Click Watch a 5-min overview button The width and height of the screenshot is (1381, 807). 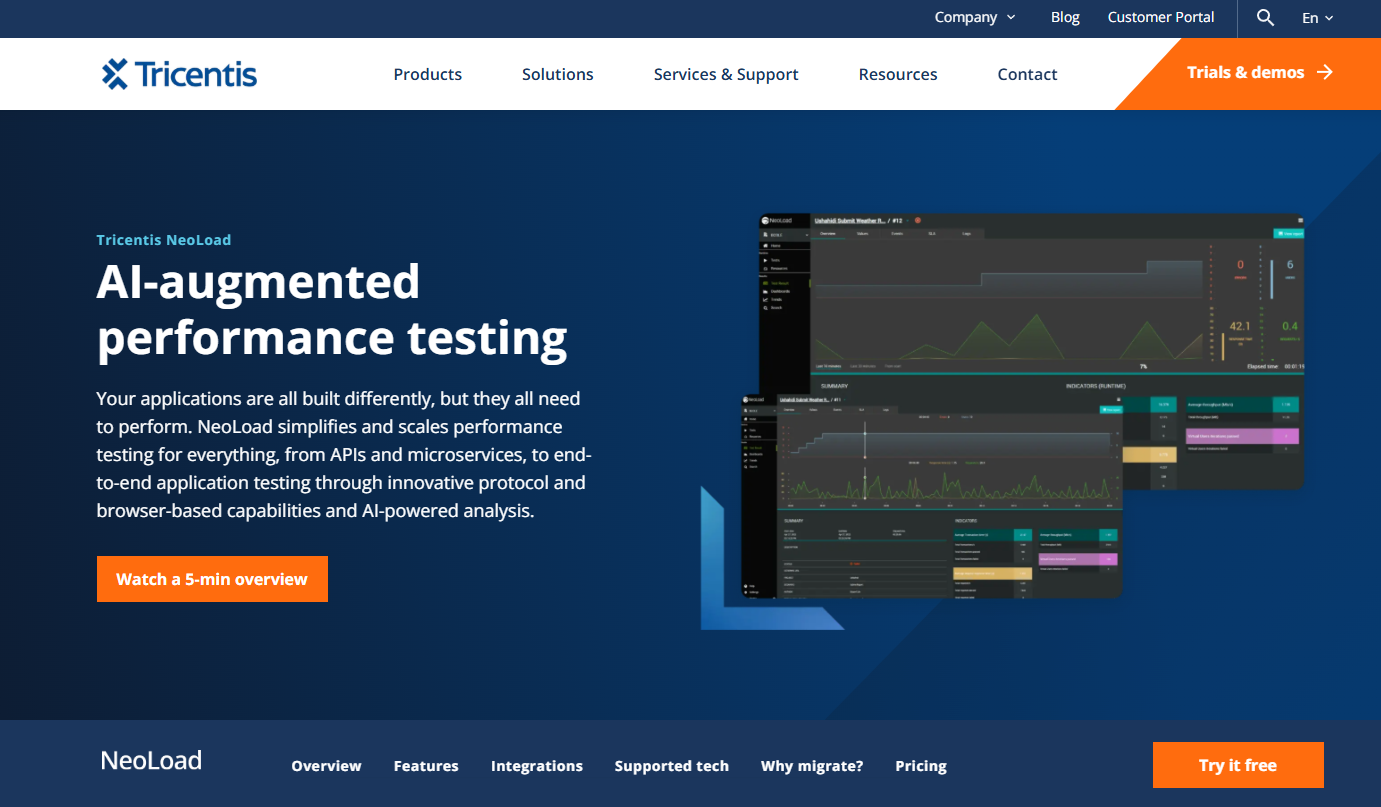coord(212,579)
